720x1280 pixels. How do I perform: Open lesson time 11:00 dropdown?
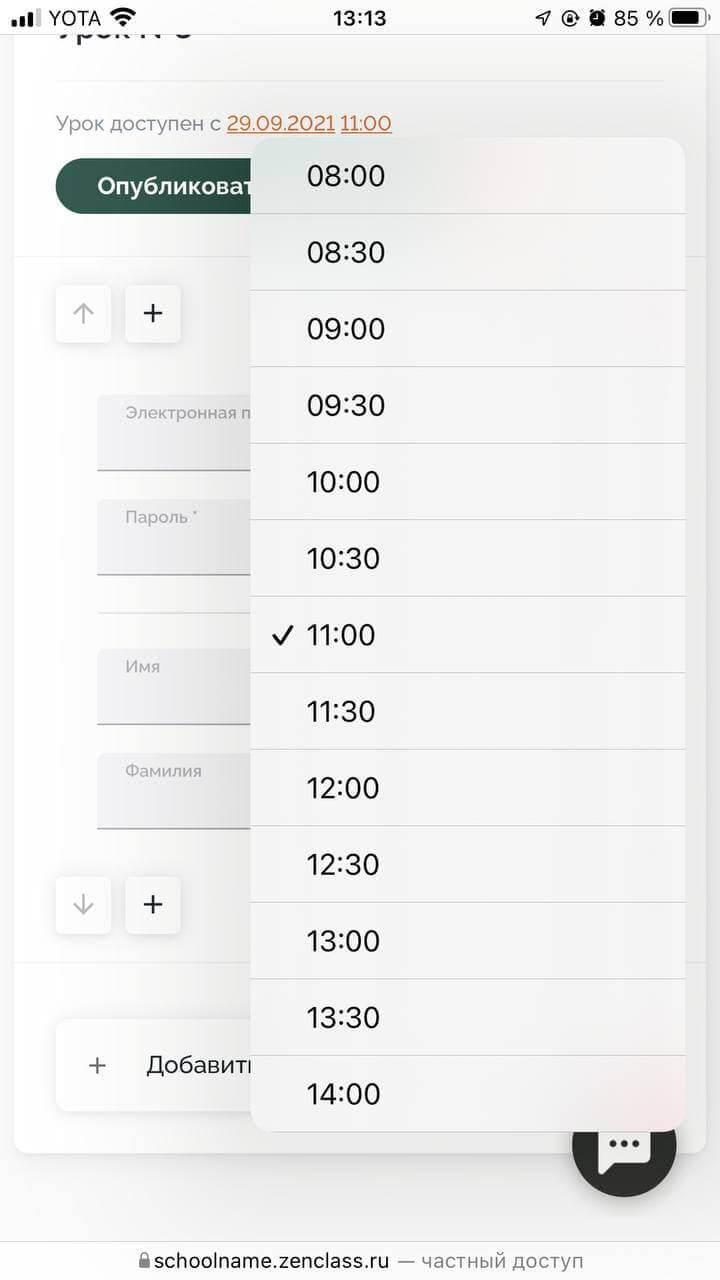(x=366, y=124)
